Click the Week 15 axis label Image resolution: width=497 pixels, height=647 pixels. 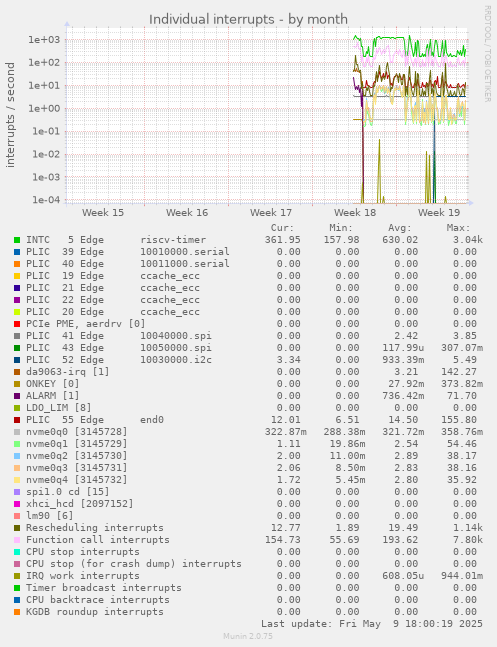point(103,213)
